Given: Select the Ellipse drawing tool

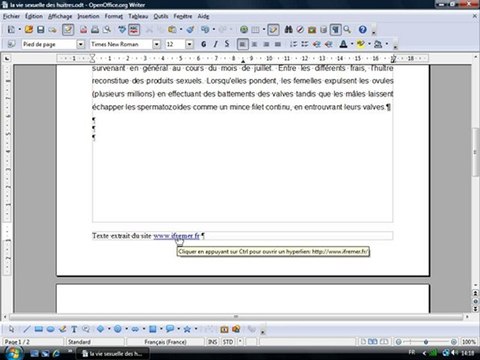Looking at the screenshot, I should [51, 329].
